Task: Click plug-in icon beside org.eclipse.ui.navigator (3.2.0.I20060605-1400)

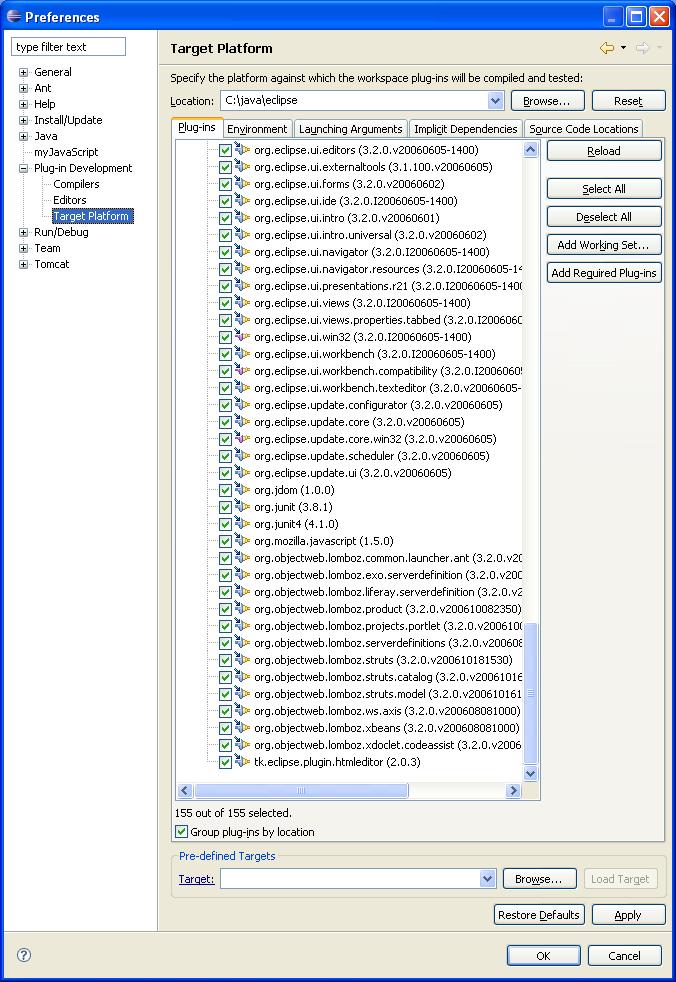Action: [242, 252]
